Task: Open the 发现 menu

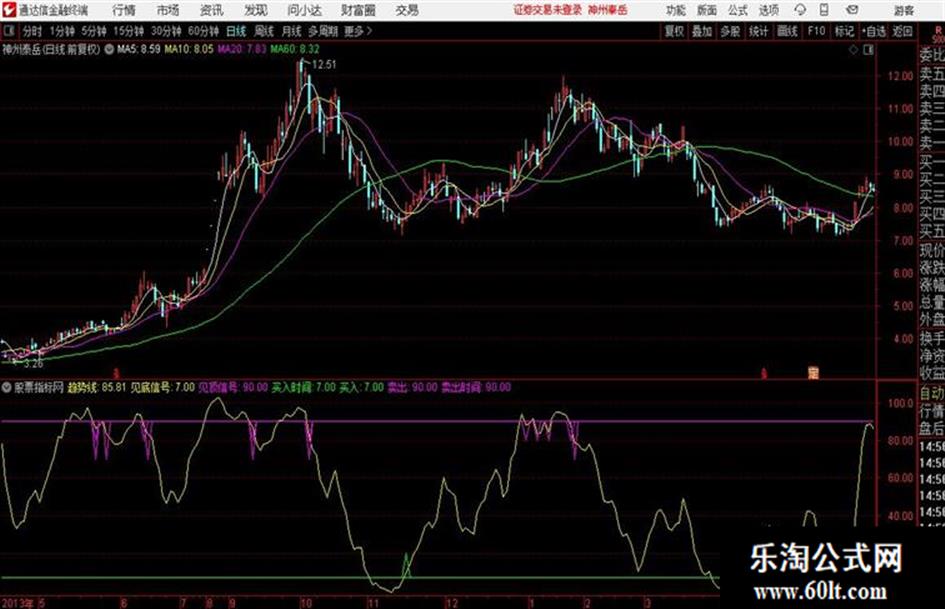Action: click(x=256, y=10)
